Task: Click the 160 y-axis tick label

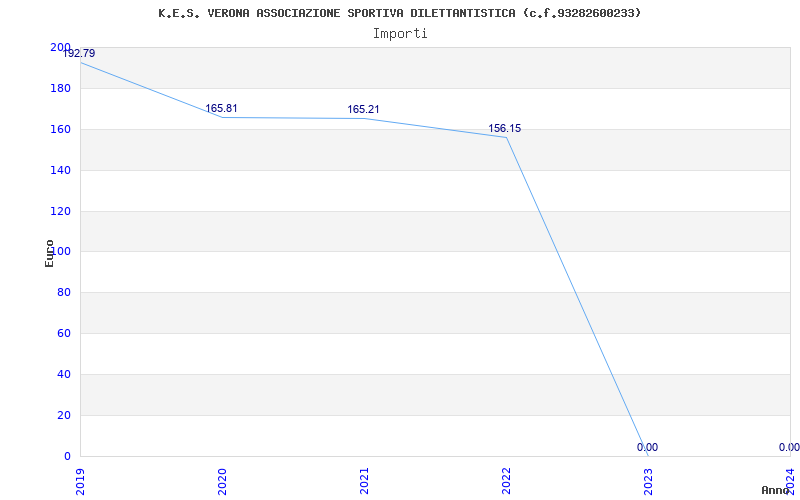Action: pos(60,129)
